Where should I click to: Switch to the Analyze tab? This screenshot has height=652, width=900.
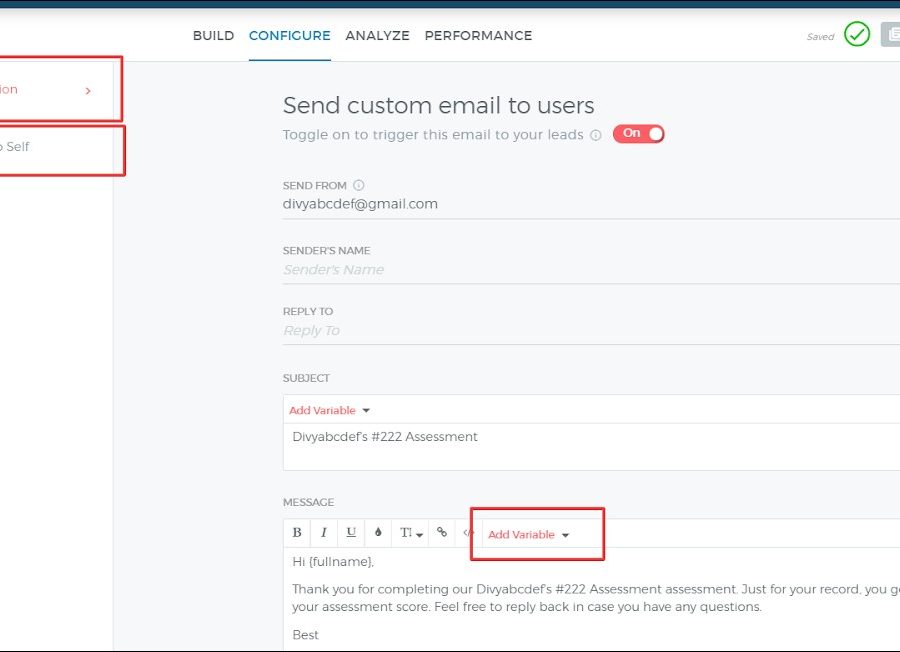[x=377, y=36]
